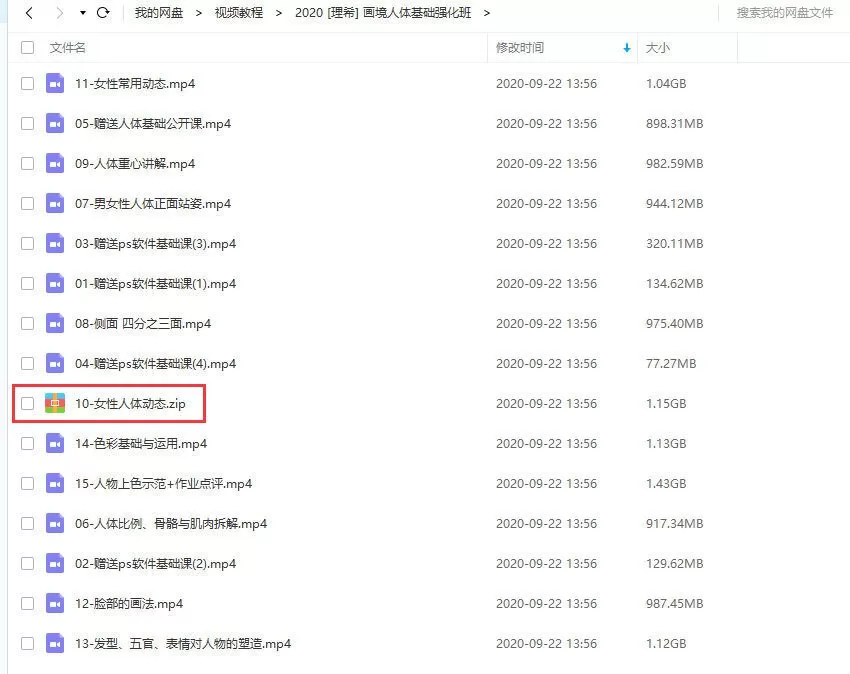Sort by 修改时间 using the arrow indicator

pyautogui.click(x=627, y=48)
